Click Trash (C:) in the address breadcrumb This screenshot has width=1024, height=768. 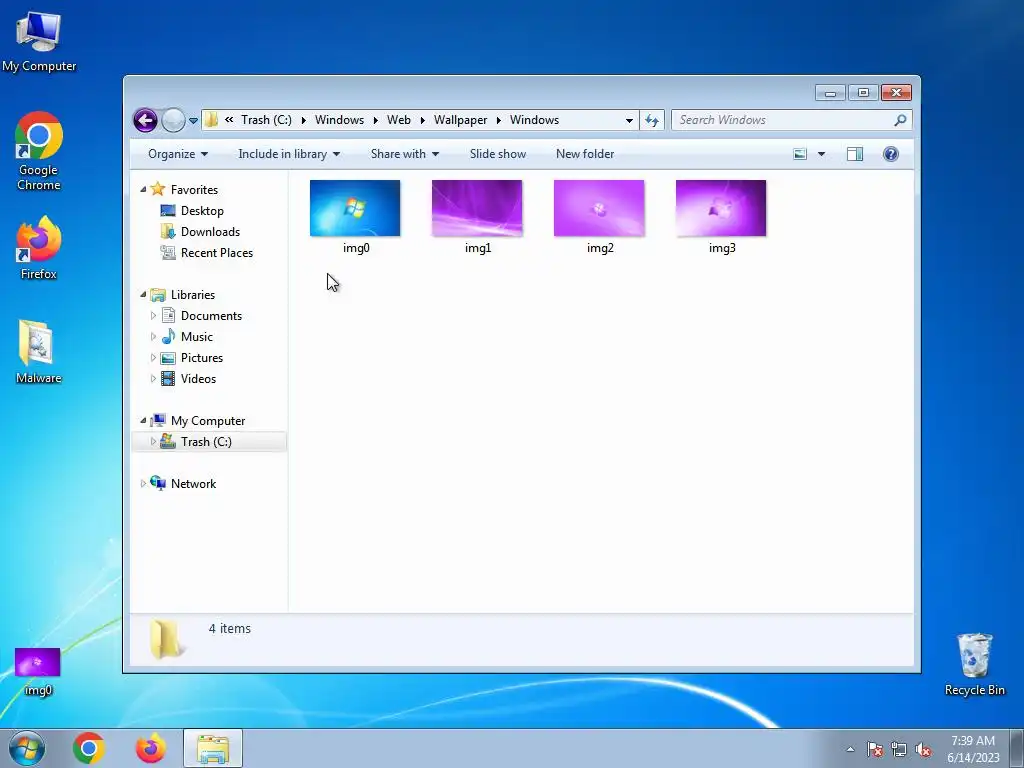[266, 120]
